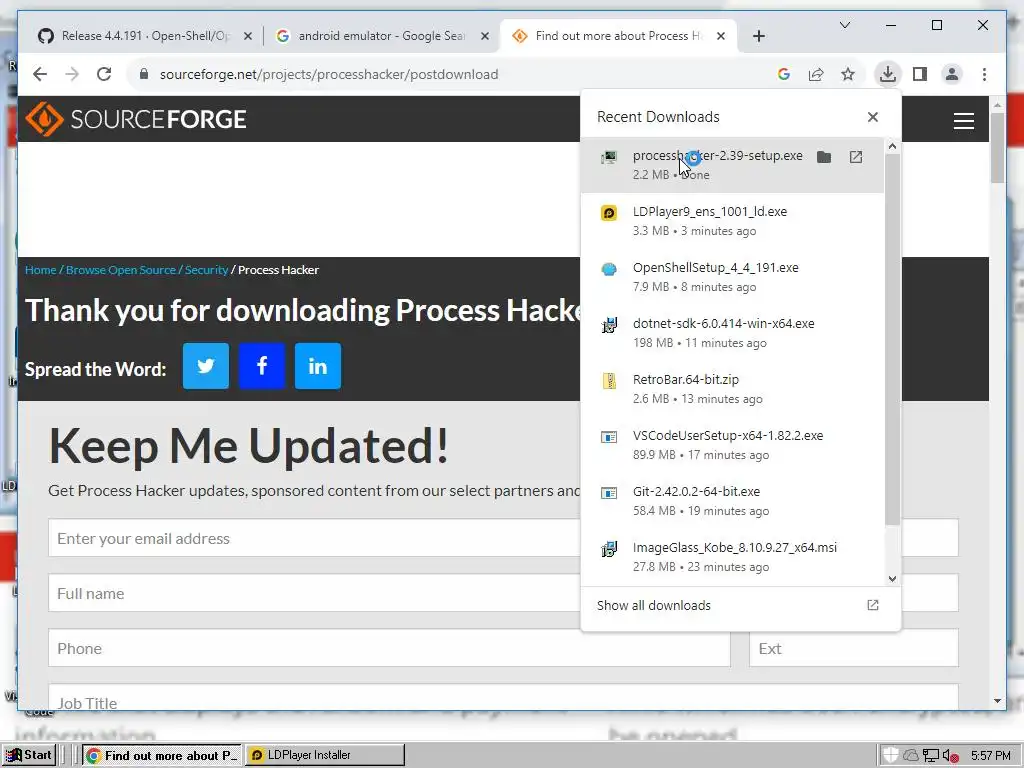The width and height of the screenshot is (1024, 768).
Task: Click page scrollbar down arrow
Action: [997, 701]
